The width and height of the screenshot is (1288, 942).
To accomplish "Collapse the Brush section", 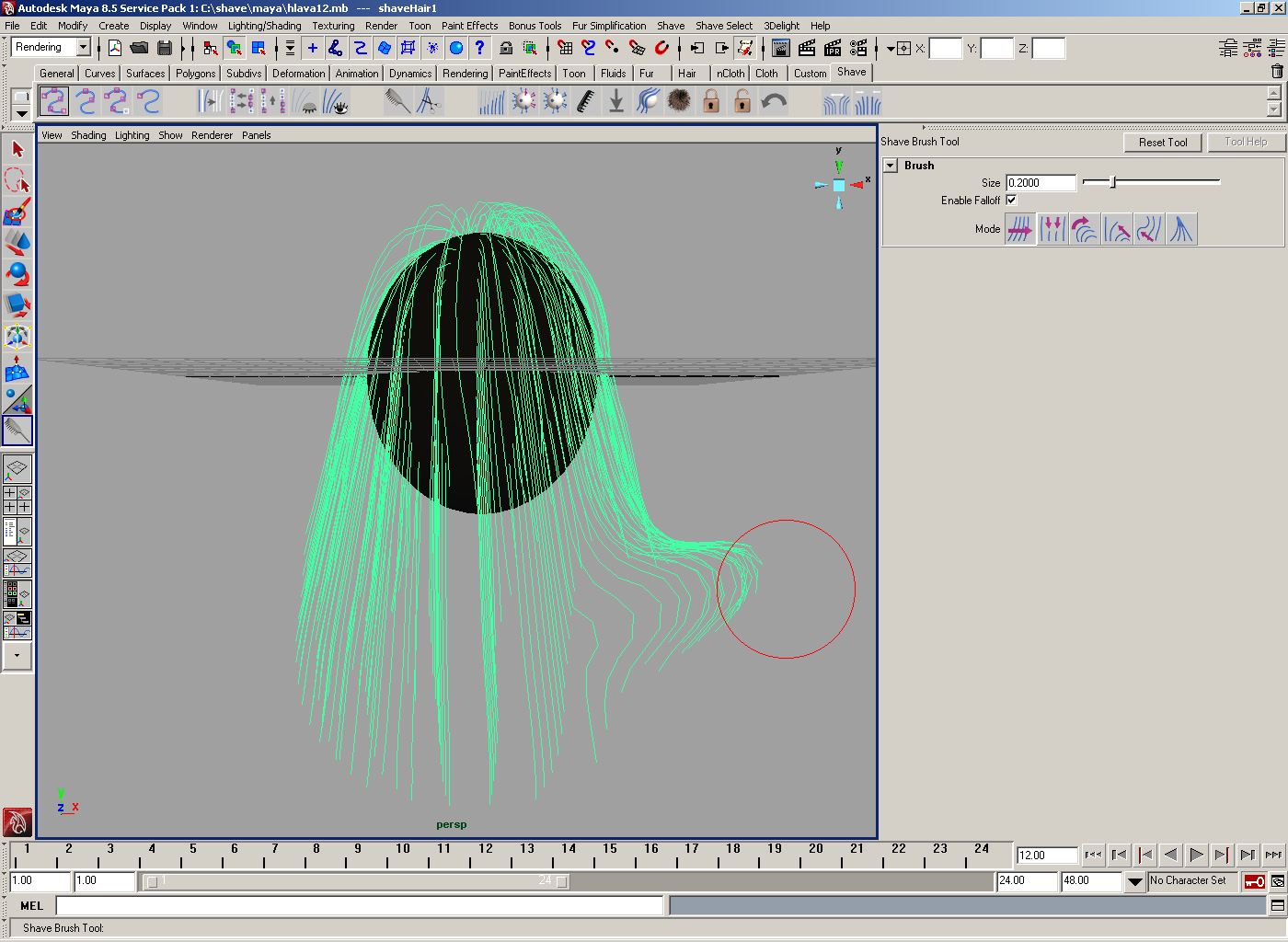I will click(x=891, y=166).
